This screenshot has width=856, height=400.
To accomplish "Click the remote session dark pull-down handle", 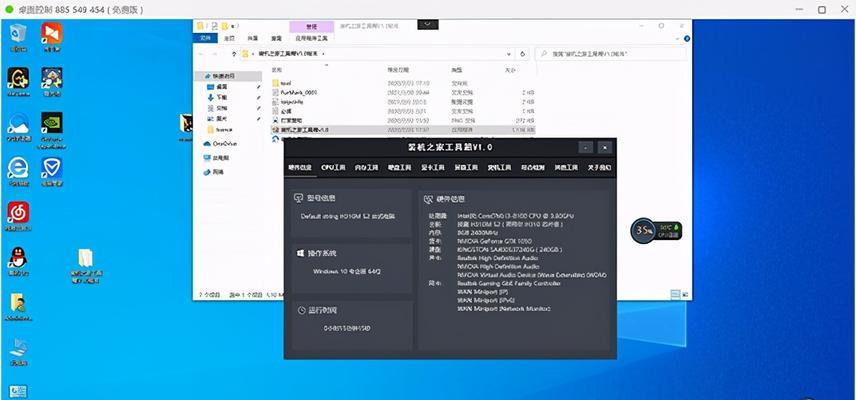I will pyautogui.click(x=428, y=24).
